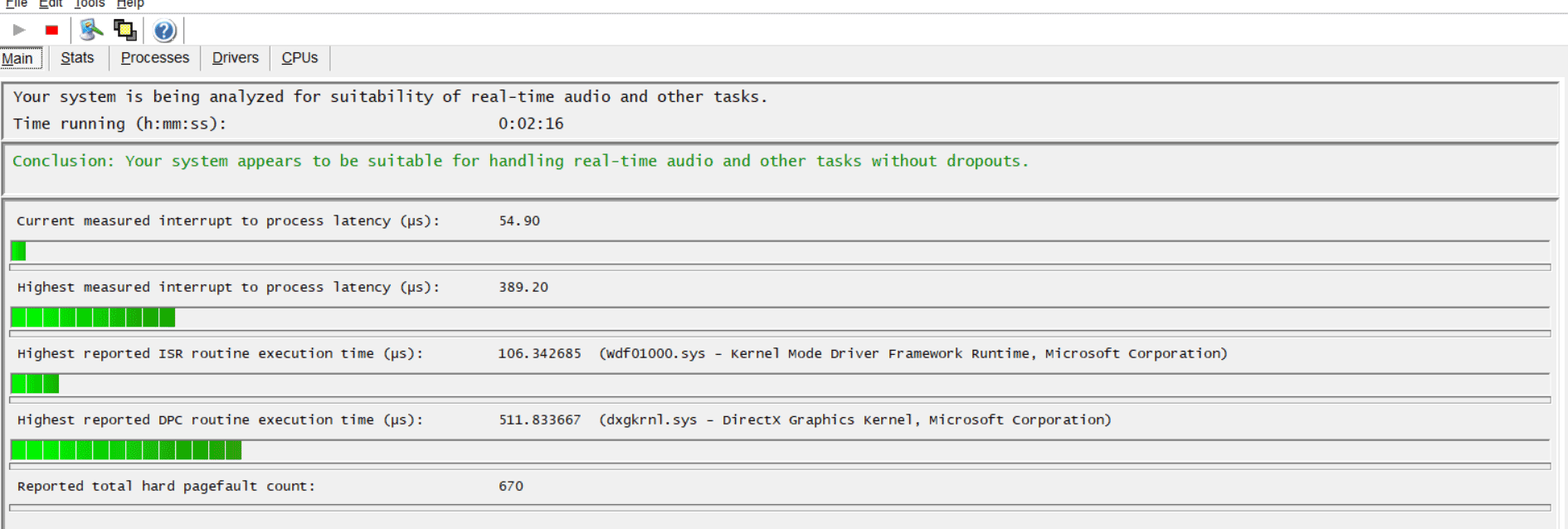The width and height of the screenshot is (1568, 529).
Task: Click the green conclusion message text
Action: (520, 161)
